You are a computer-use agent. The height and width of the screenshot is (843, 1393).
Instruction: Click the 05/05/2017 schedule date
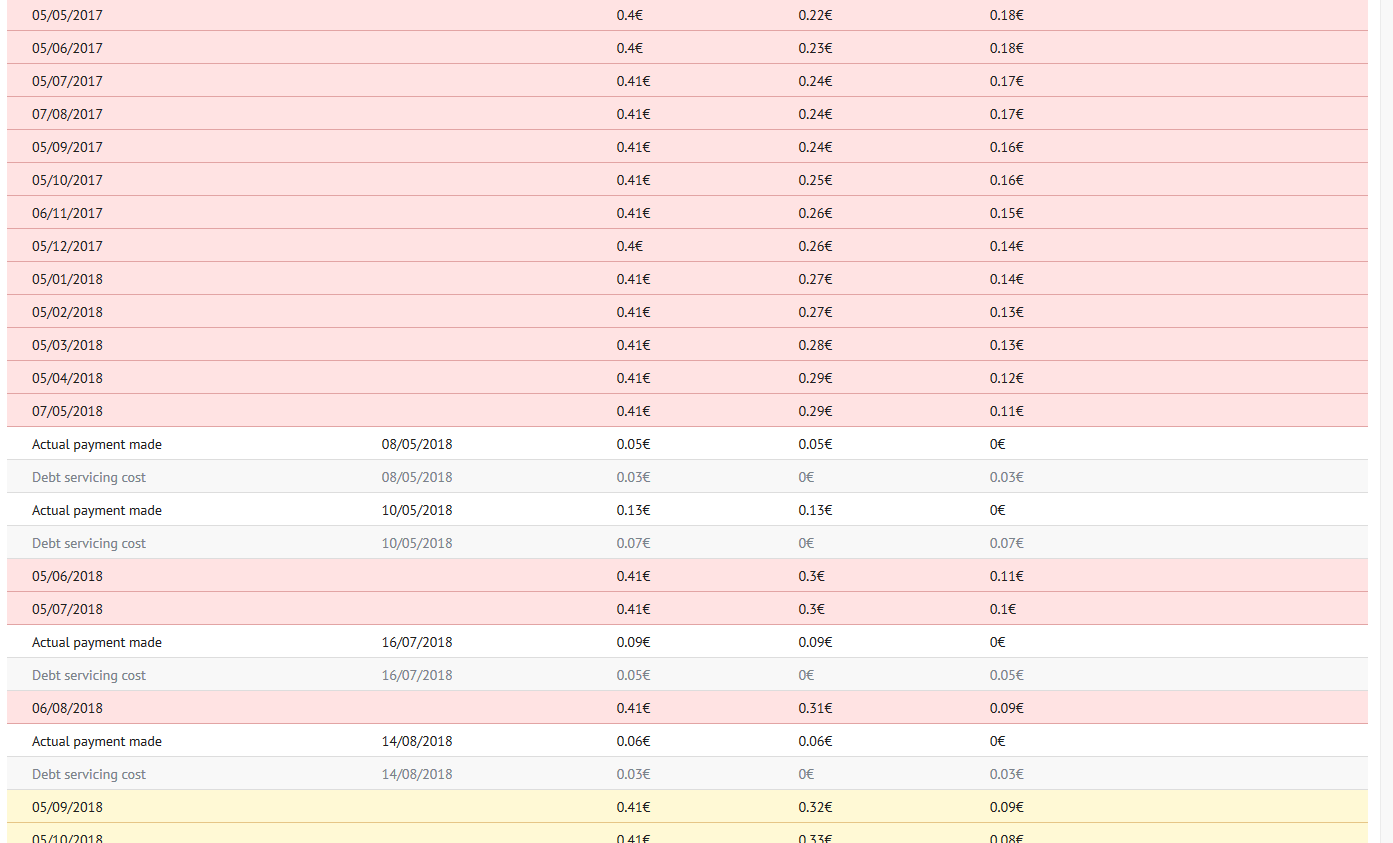(67, 15)
